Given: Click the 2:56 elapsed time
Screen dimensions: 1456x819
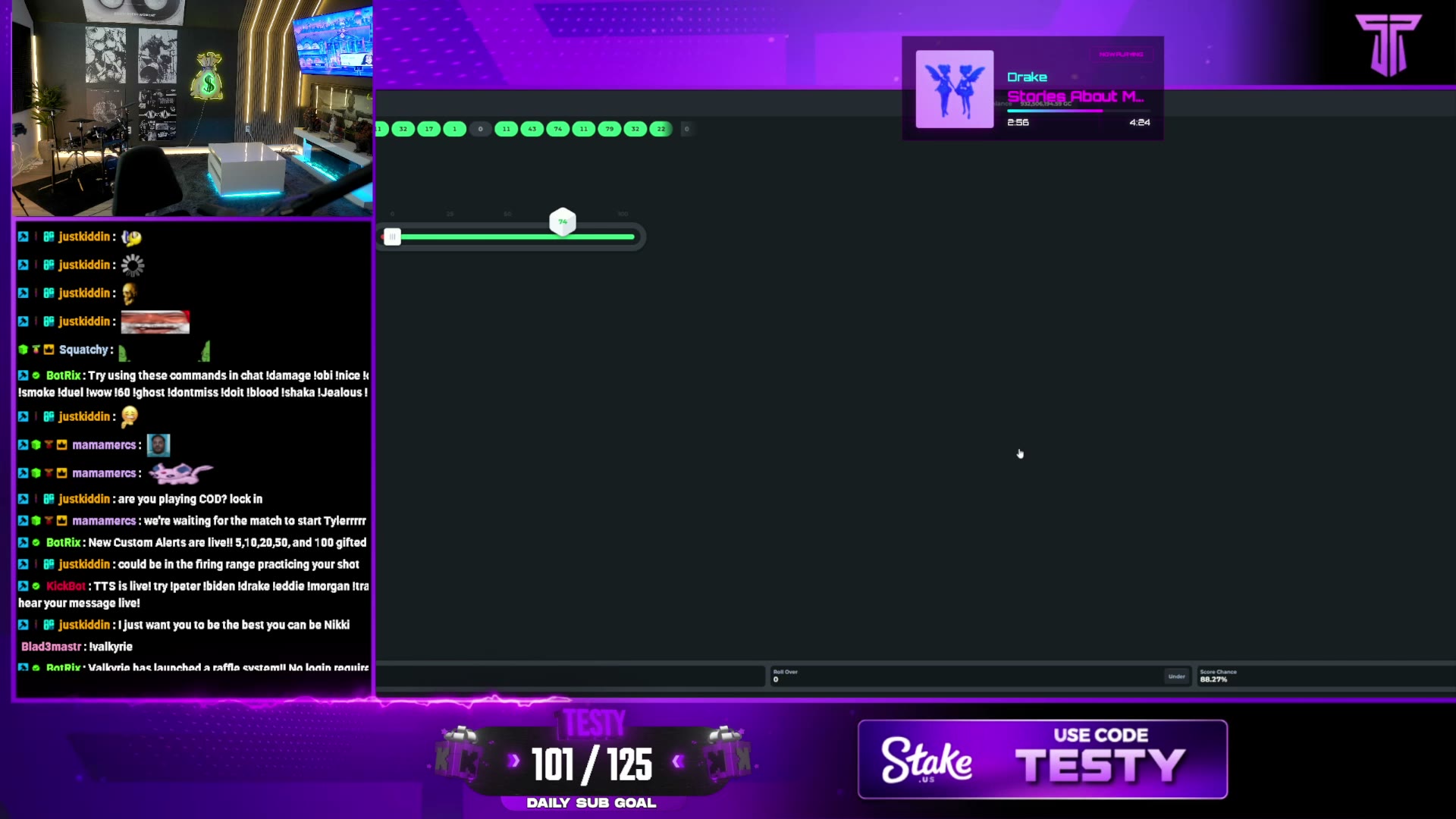Looking at the screenshot, I should pos(1018,122).
